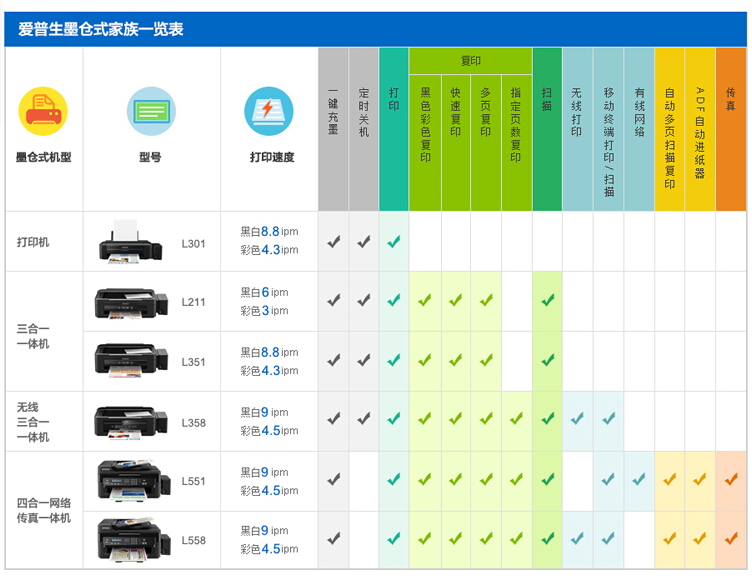Click the lightning page icon above 打印速度
Viewport: 752px width, 582px height.
click(269, 111)
